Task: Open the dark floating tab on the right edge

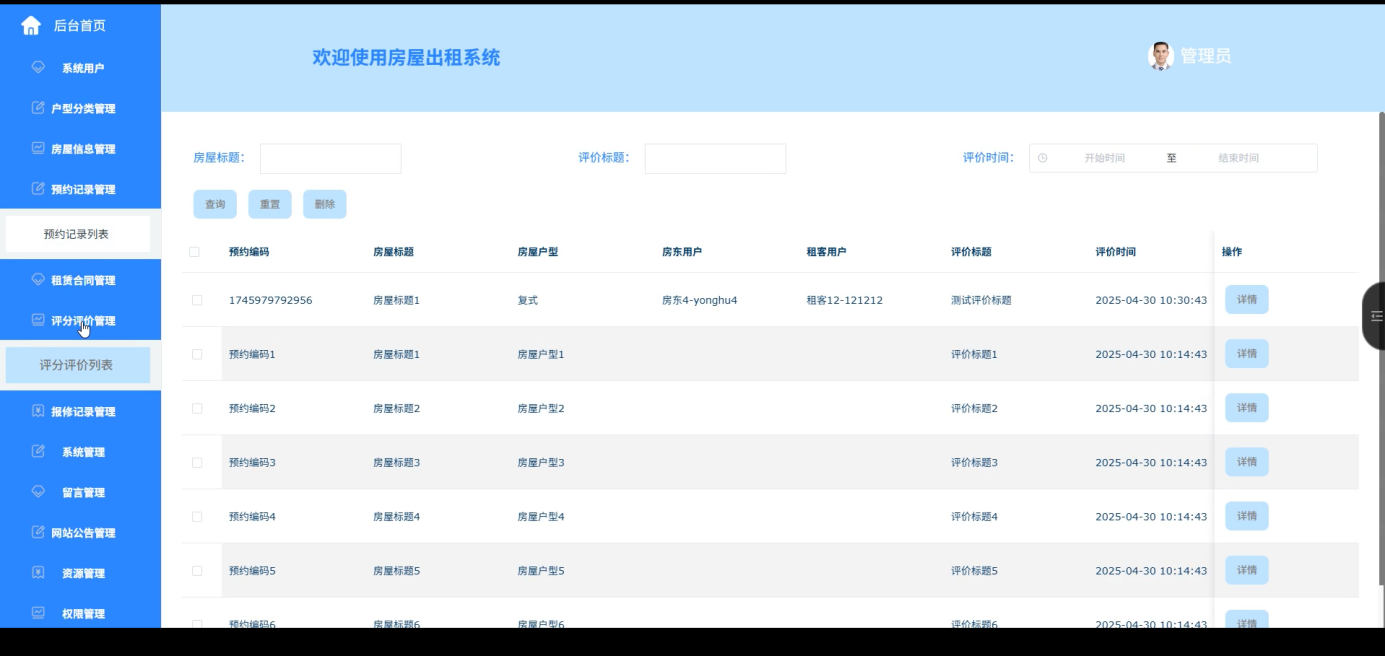Action: click(1374, 316)
